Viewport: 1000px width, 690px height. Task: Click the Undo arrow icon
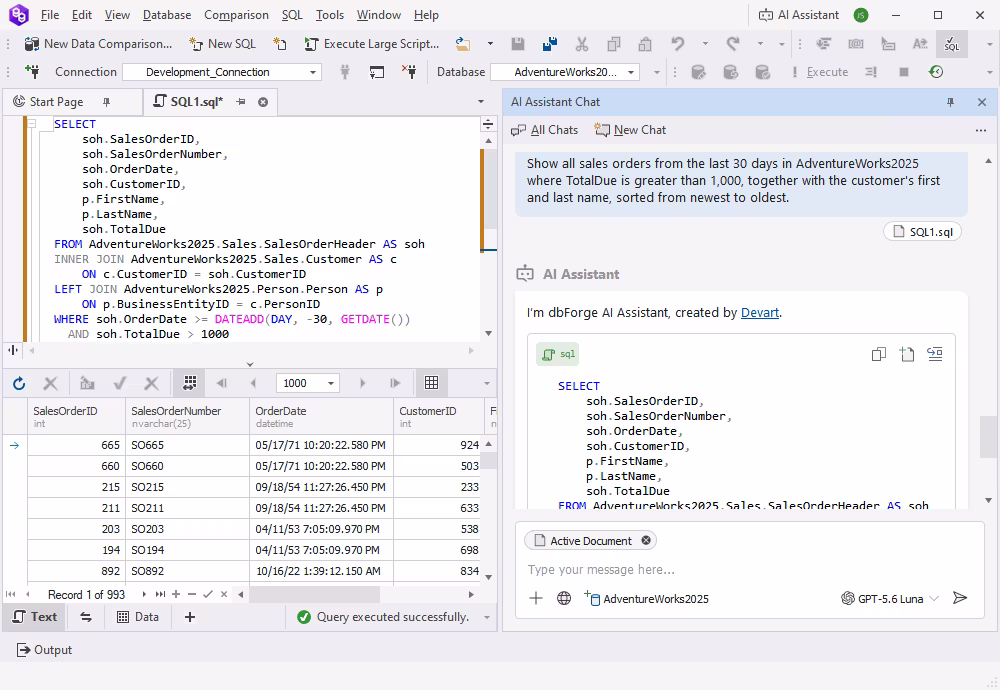(x=677, y=44)
